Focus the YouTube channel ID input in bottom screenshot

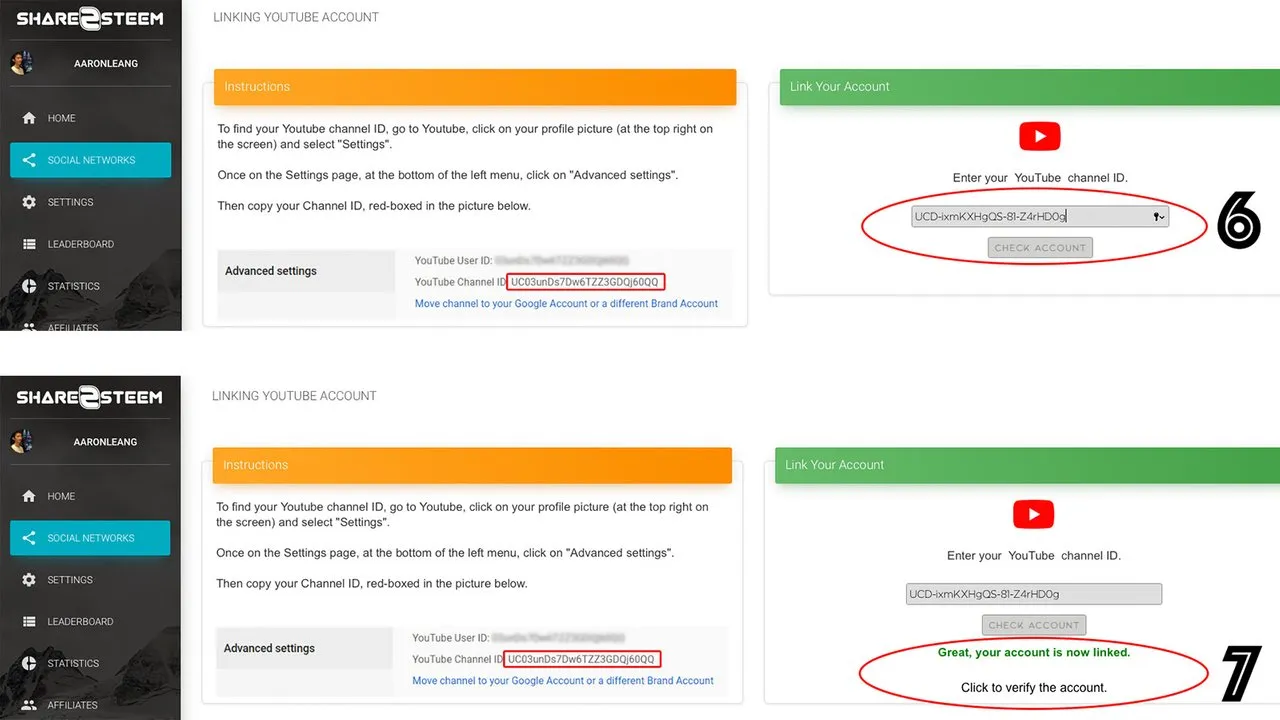tap(1034, 594)
